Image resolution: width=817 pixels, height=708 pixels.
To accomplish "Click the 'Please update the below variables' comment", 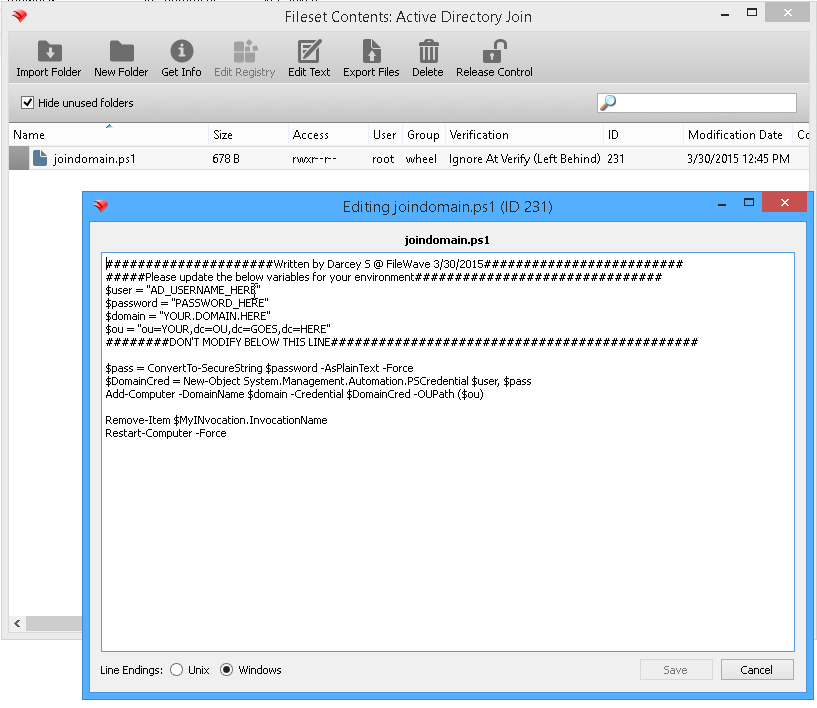I will click(383, 277).
